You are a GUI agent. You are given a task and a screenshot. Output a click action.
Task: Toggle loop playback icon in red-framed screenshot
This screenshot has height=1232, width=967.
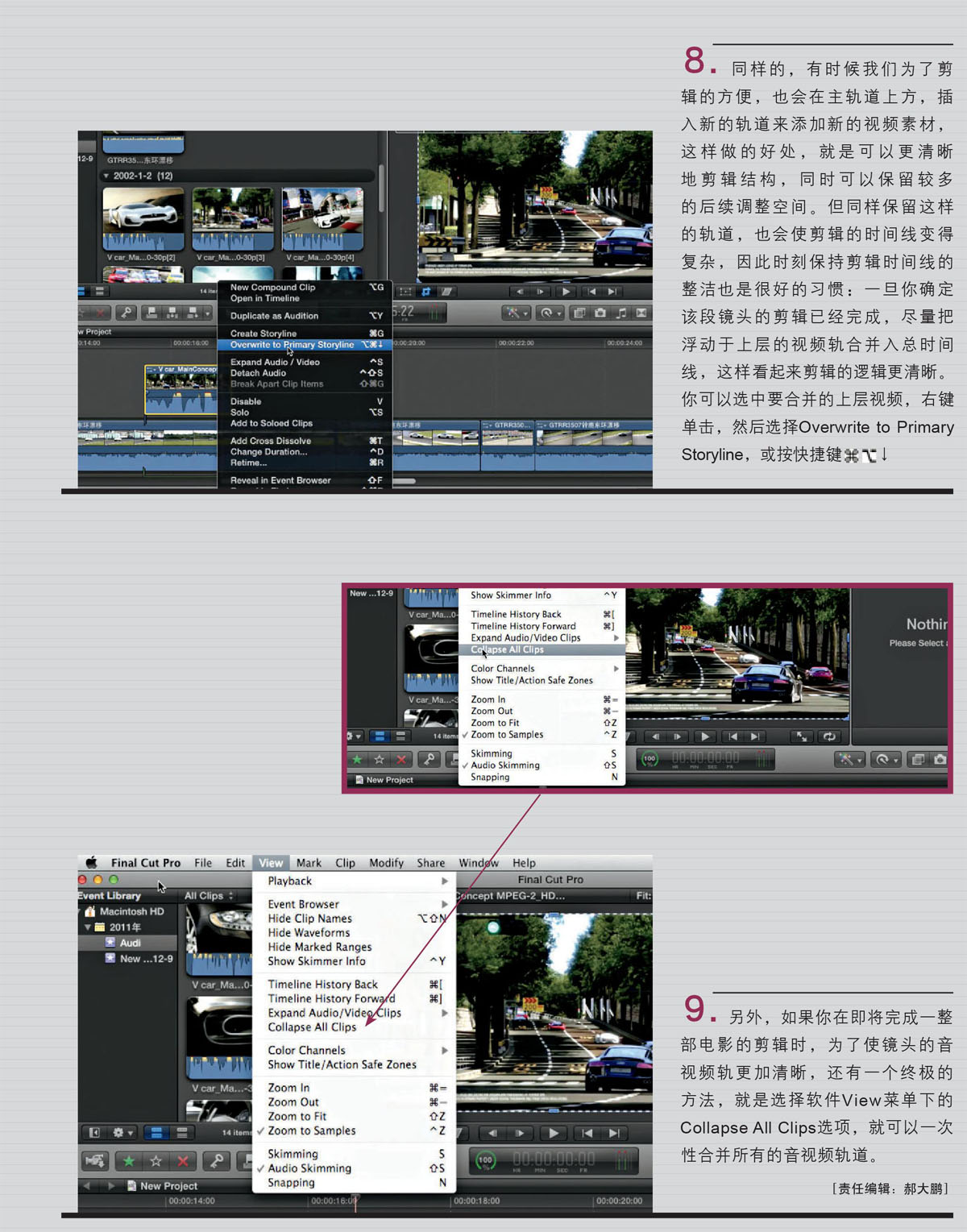(x=828, y=736)
